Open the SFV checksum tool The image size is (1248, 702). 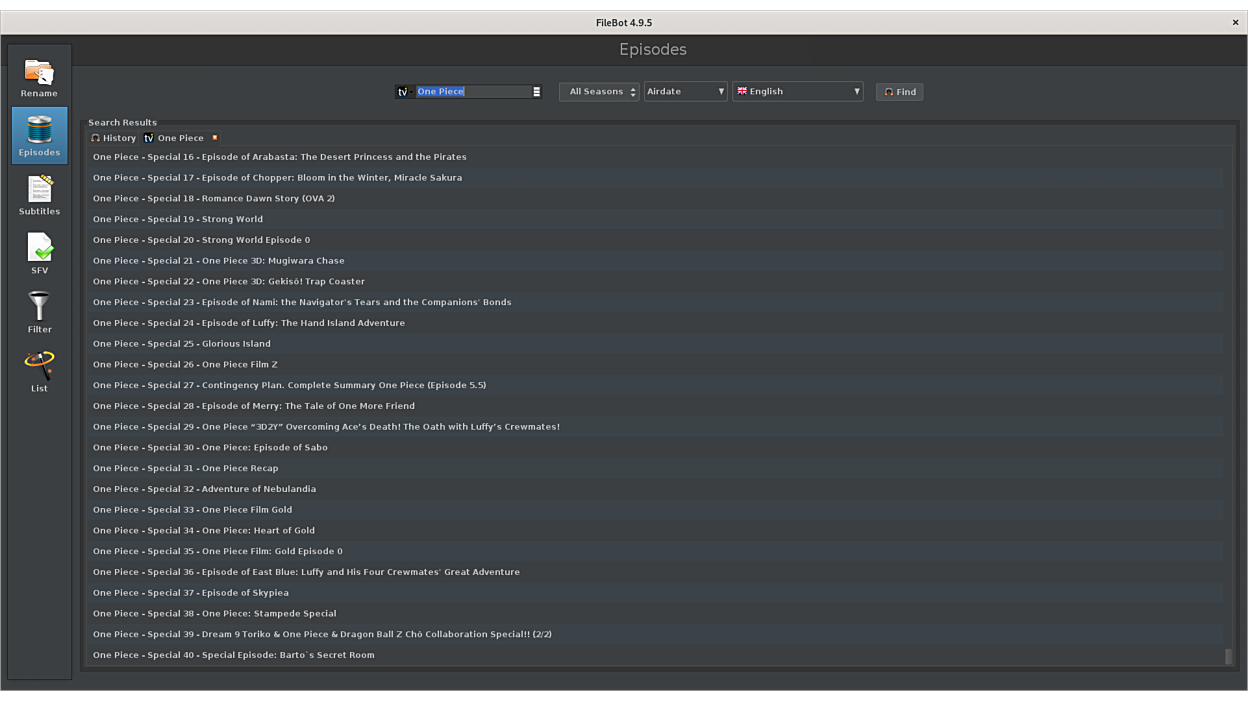pyautogui.click(x=39, y=252)
